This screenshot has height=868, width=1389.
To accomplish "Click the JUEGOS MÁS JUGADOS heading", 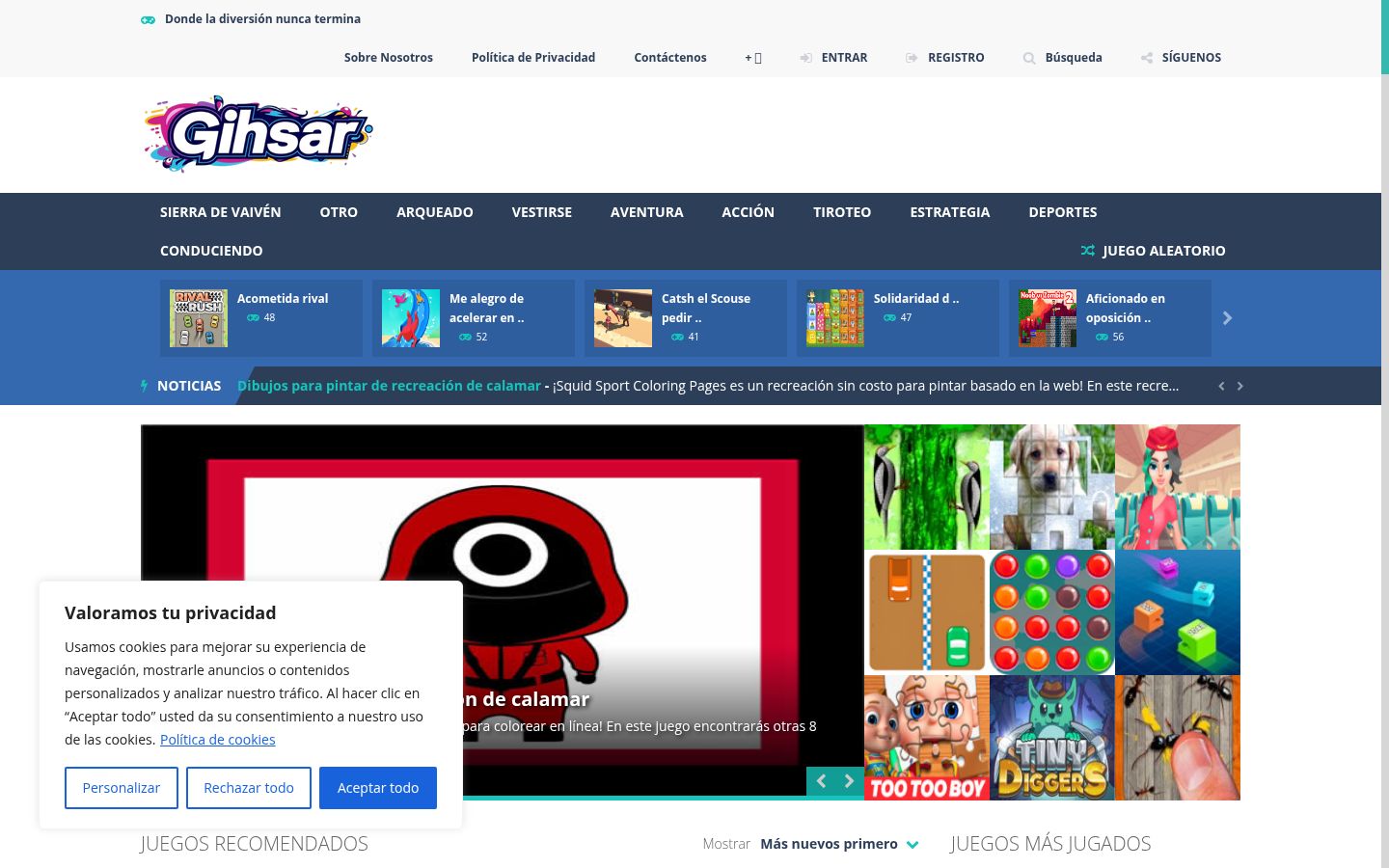I will pyautogui.click(x=1050, y=844).
